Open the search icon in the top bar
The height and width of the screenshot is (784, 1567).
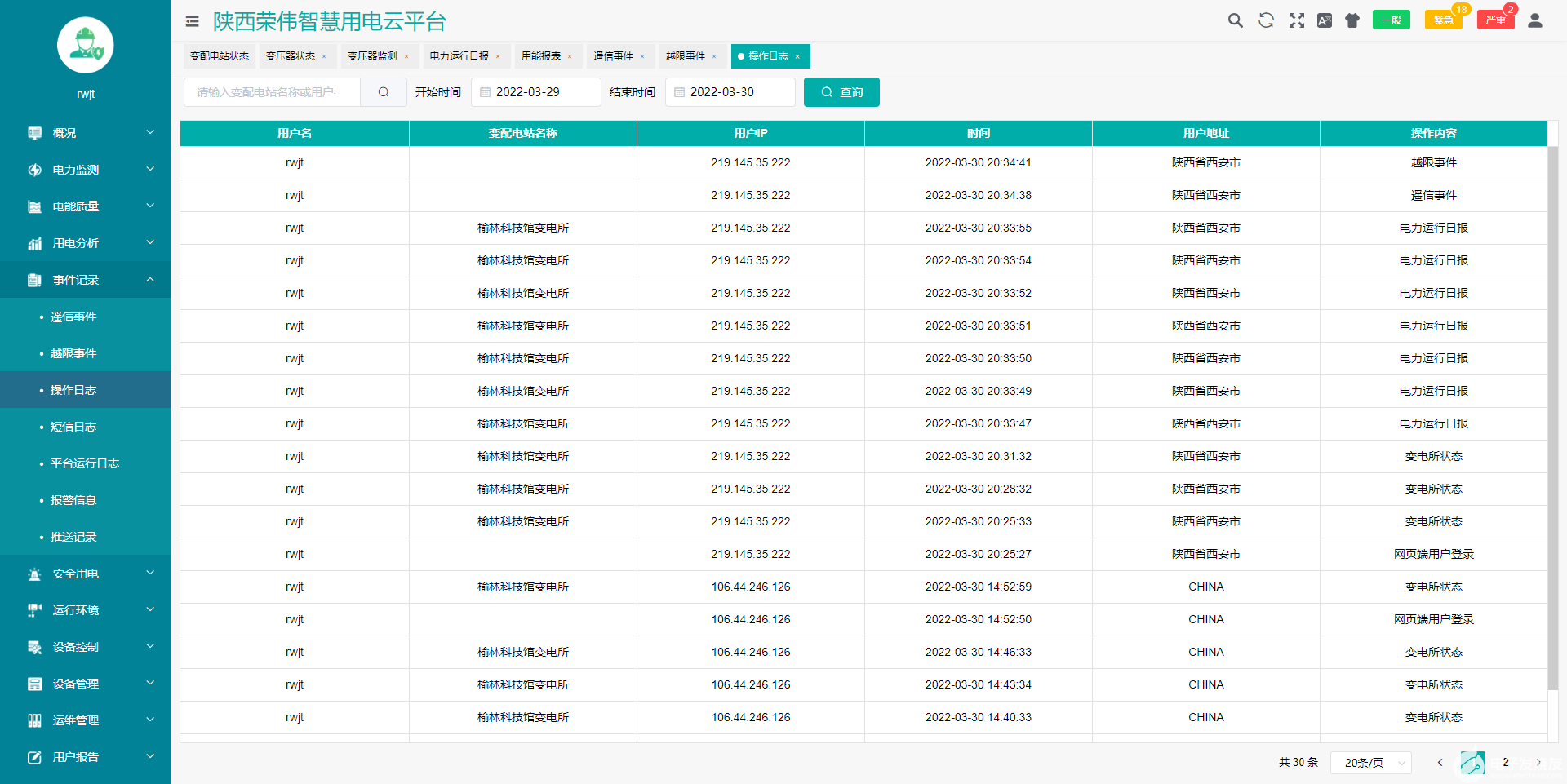(x=1235, y=20)
